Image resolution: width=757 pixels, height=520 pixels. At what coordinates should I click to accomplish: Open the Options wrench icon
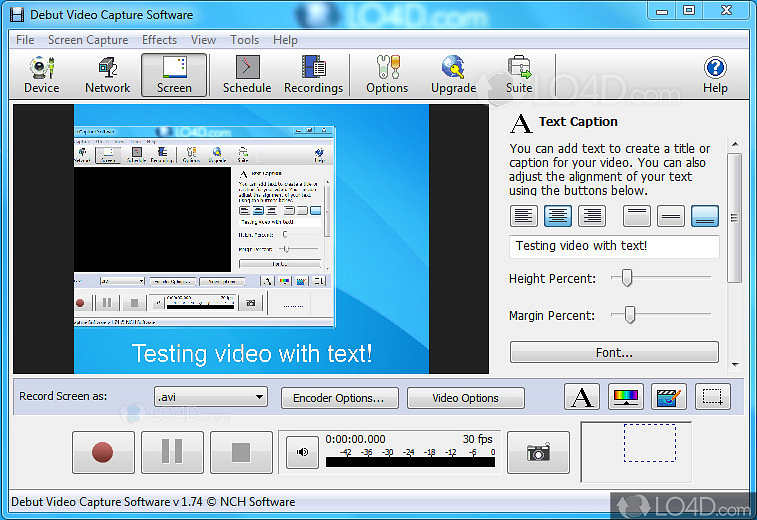coord(387,75)
